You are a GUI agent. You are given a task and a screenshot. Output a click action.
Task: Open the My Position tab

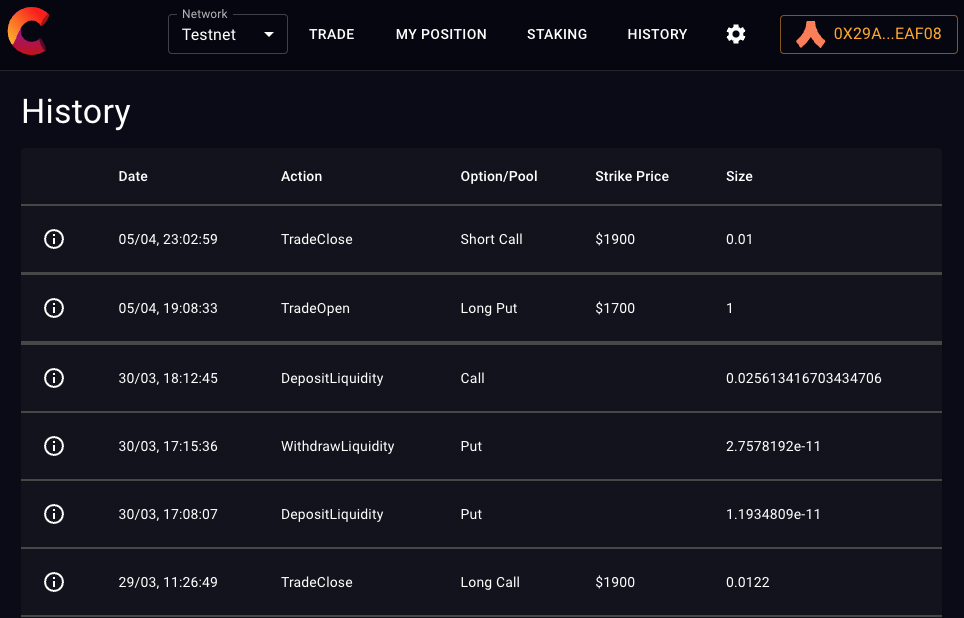(x=441, y=34)
